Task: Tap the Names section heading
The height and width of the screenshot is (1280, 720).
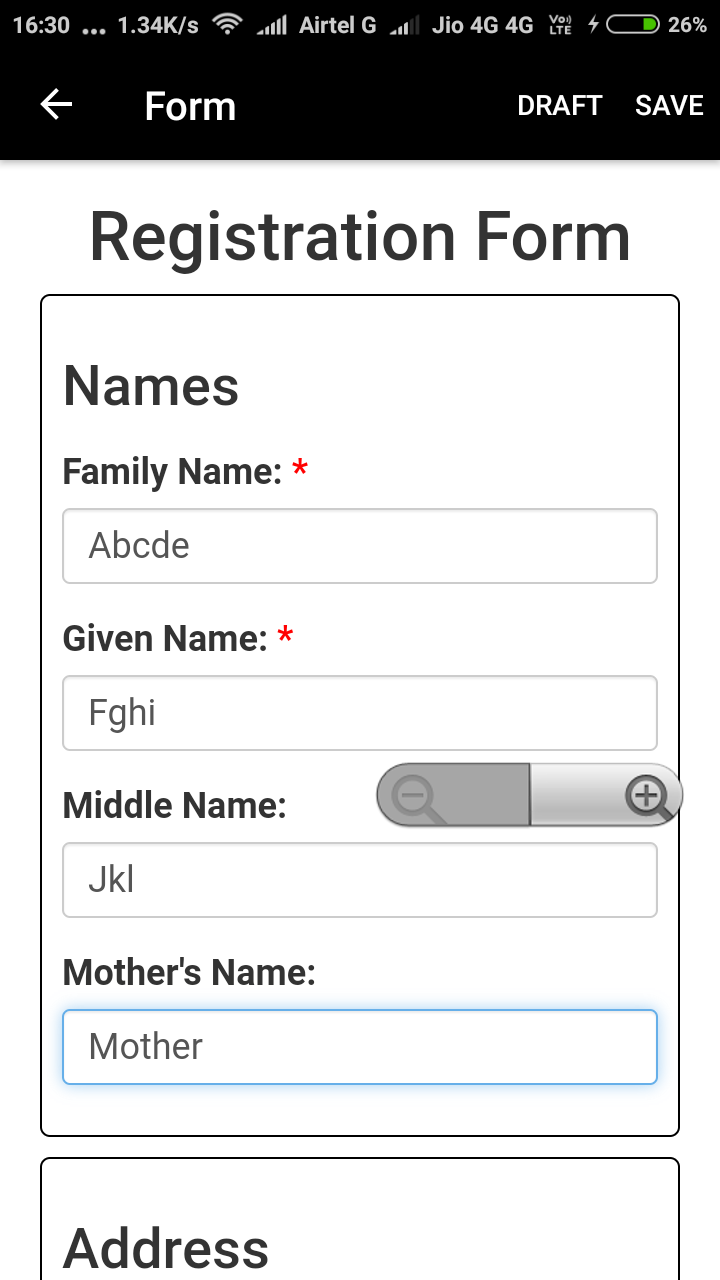Action: pyautogui.click(x=151, y=386)
